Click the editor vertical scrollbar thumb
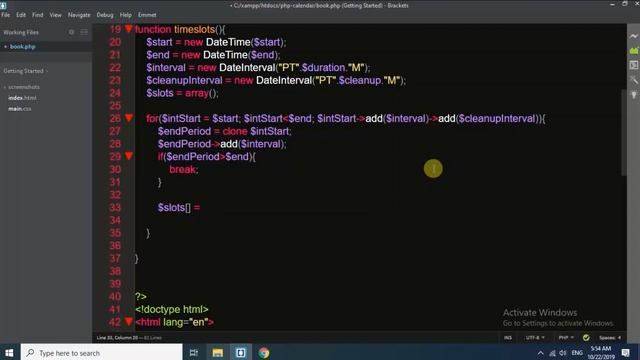 (624, 133)
